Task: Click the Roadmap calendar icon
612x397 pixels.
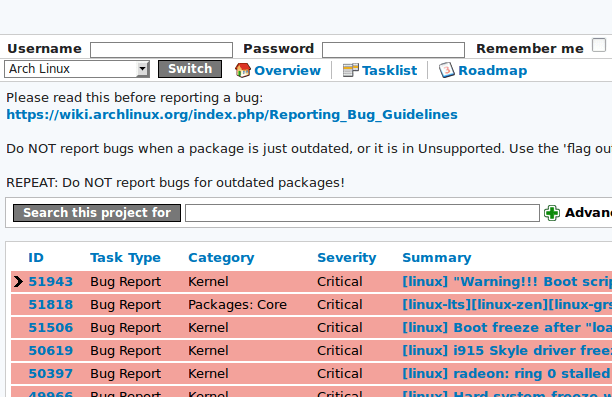Action: [447, 70]
